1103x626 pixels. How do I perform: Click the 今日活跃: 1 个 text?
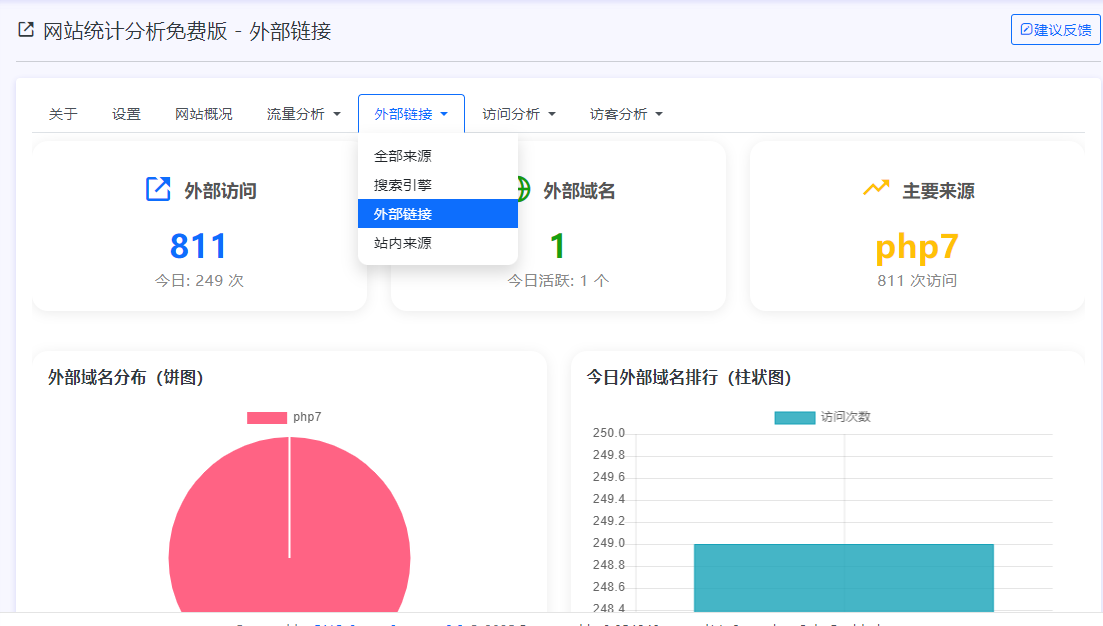tap(558, 281)
